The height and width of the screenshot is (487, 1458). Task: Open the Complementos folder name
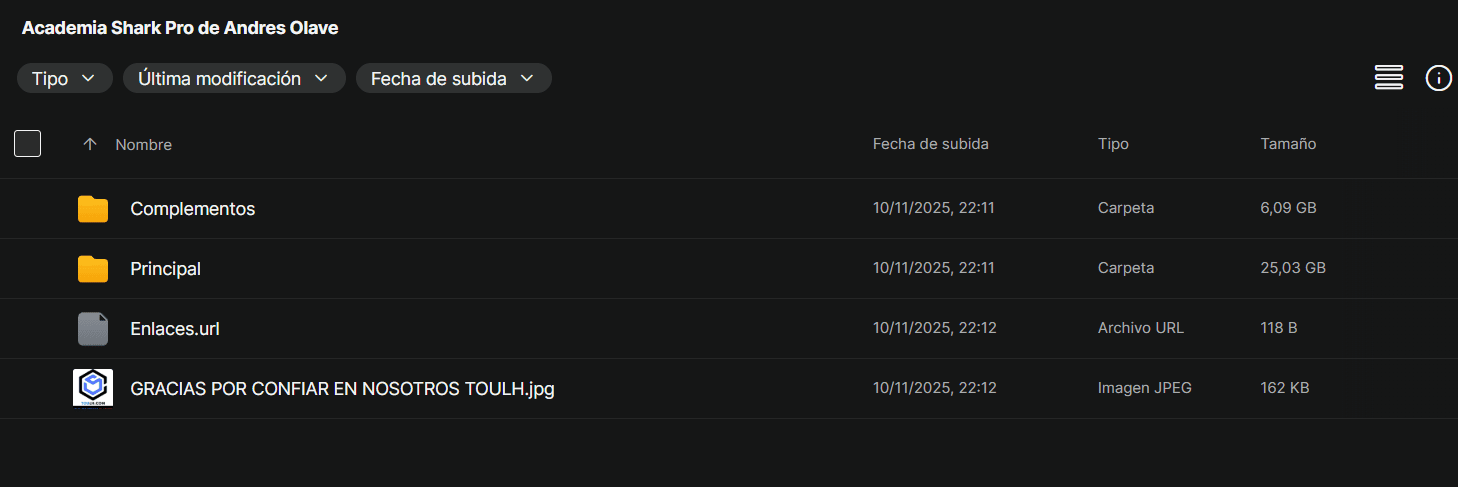pos(193,209)
